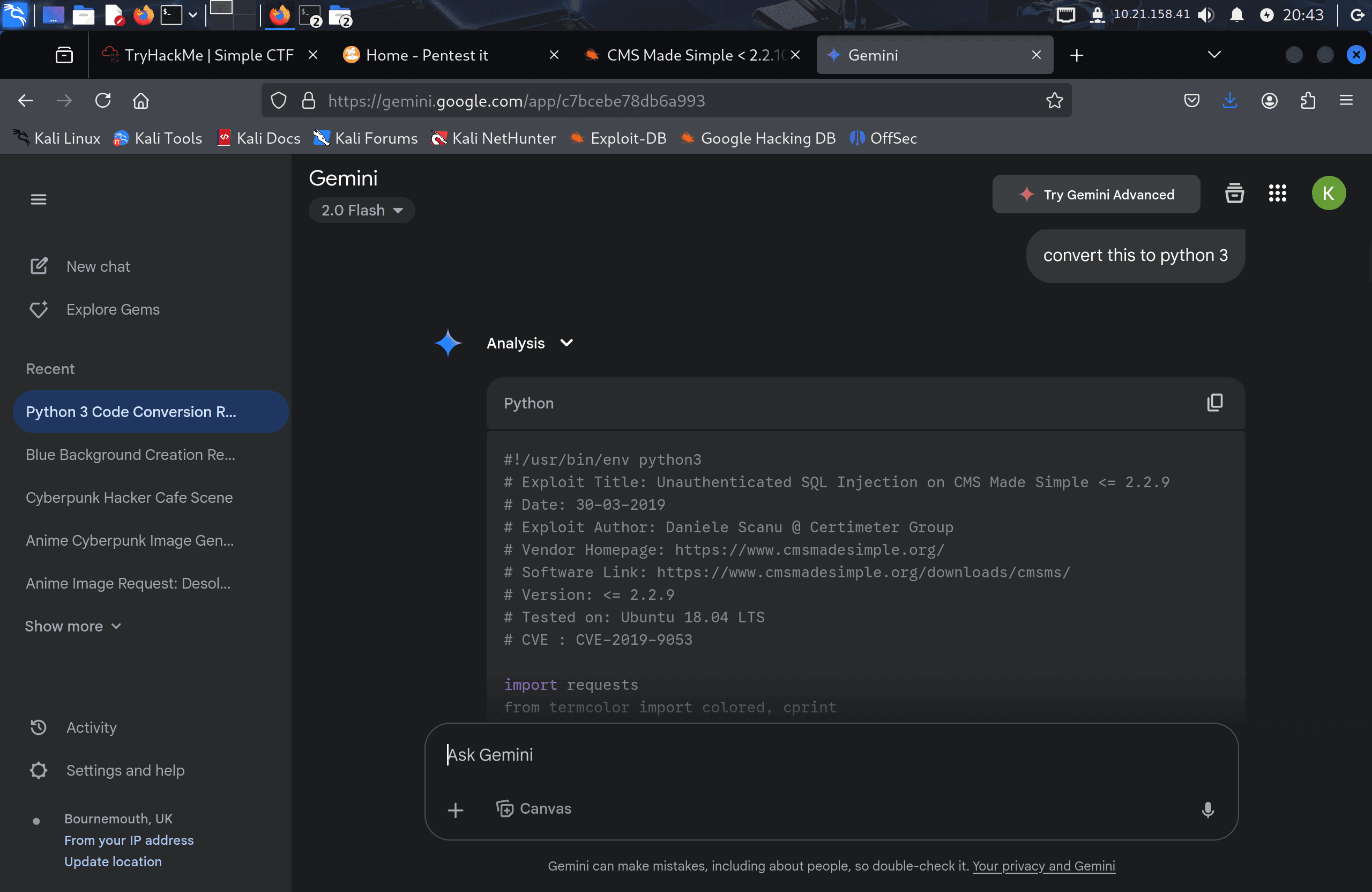The width and height of the screenshot is (1372, 892).
Task: Open the Firefox account icon
Action: [x=1270, y=101]
